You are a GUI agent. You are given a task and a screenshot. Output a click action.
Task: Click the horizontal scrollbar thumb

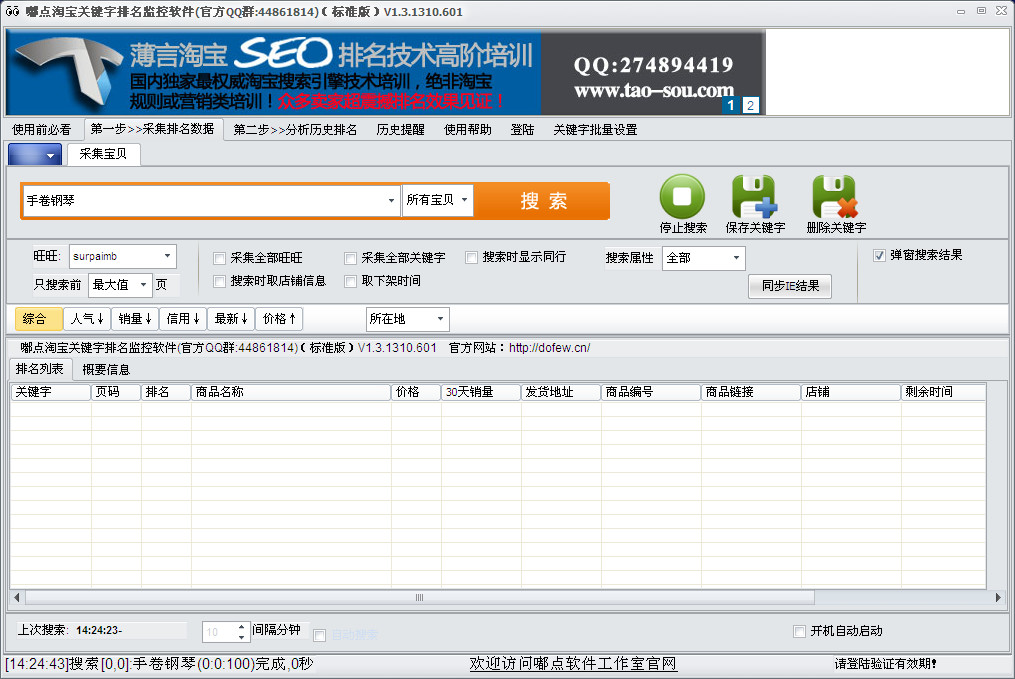pyautogui.click(x=419, y=597)
